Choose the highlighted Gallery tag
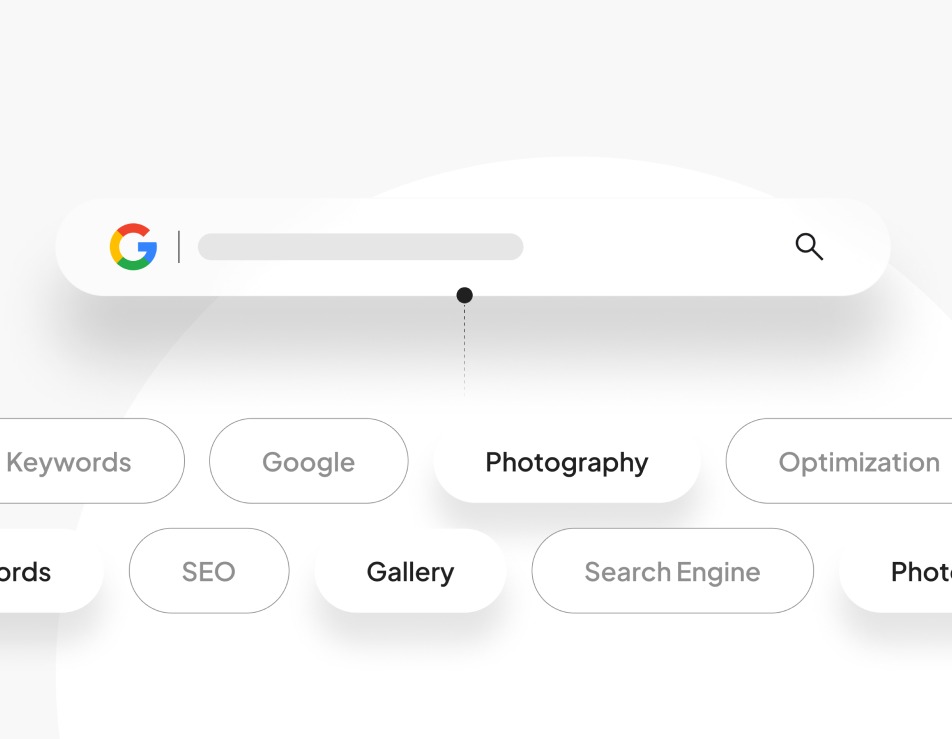Image resolution: width=952 pixels, height=739 pixels. click(x=410, y=572)
